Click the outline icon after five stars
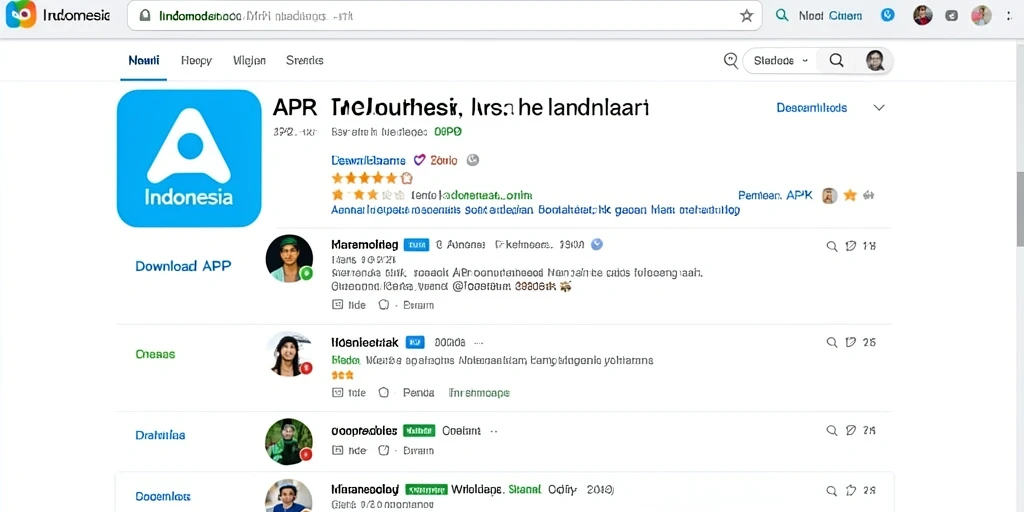 click(x=406, y=178)
